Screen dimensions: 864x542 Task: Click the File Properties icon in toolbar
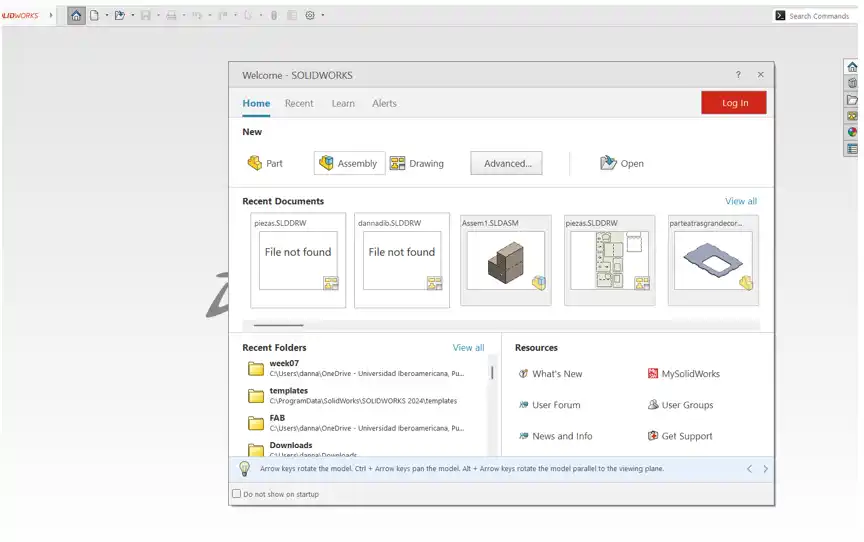tap(292, 15)
